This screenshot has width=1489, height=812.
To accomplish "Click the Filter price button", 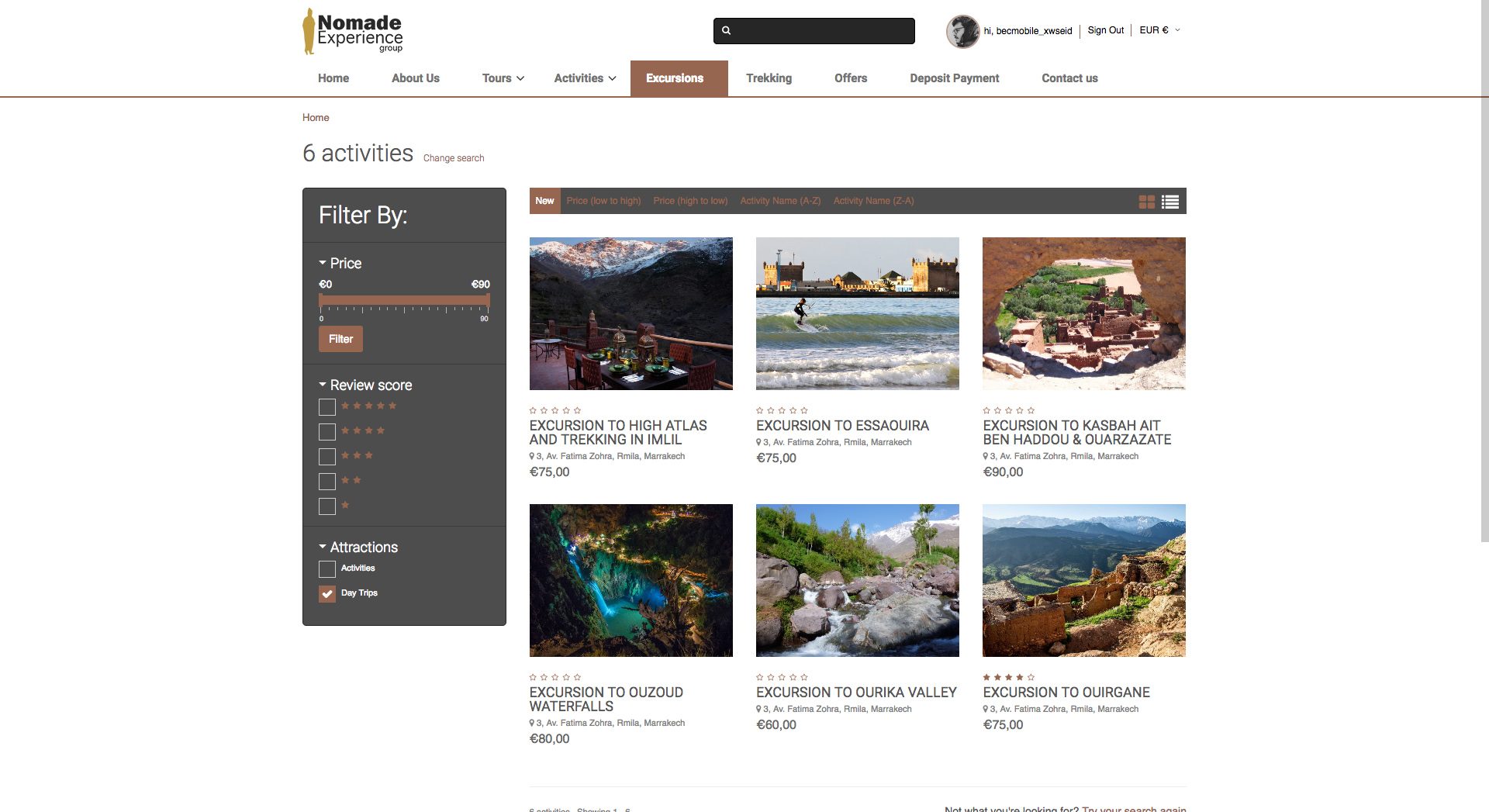I will [340, 339].
